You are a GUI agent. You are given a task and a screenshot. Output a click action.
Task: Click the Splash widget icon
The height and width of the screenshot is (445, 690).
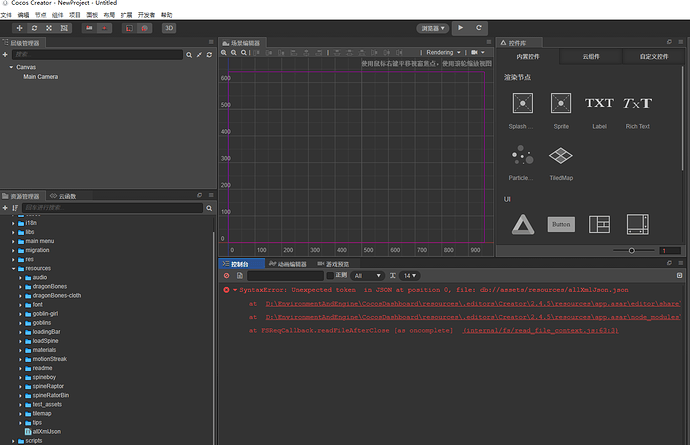(x=523, y=103)
